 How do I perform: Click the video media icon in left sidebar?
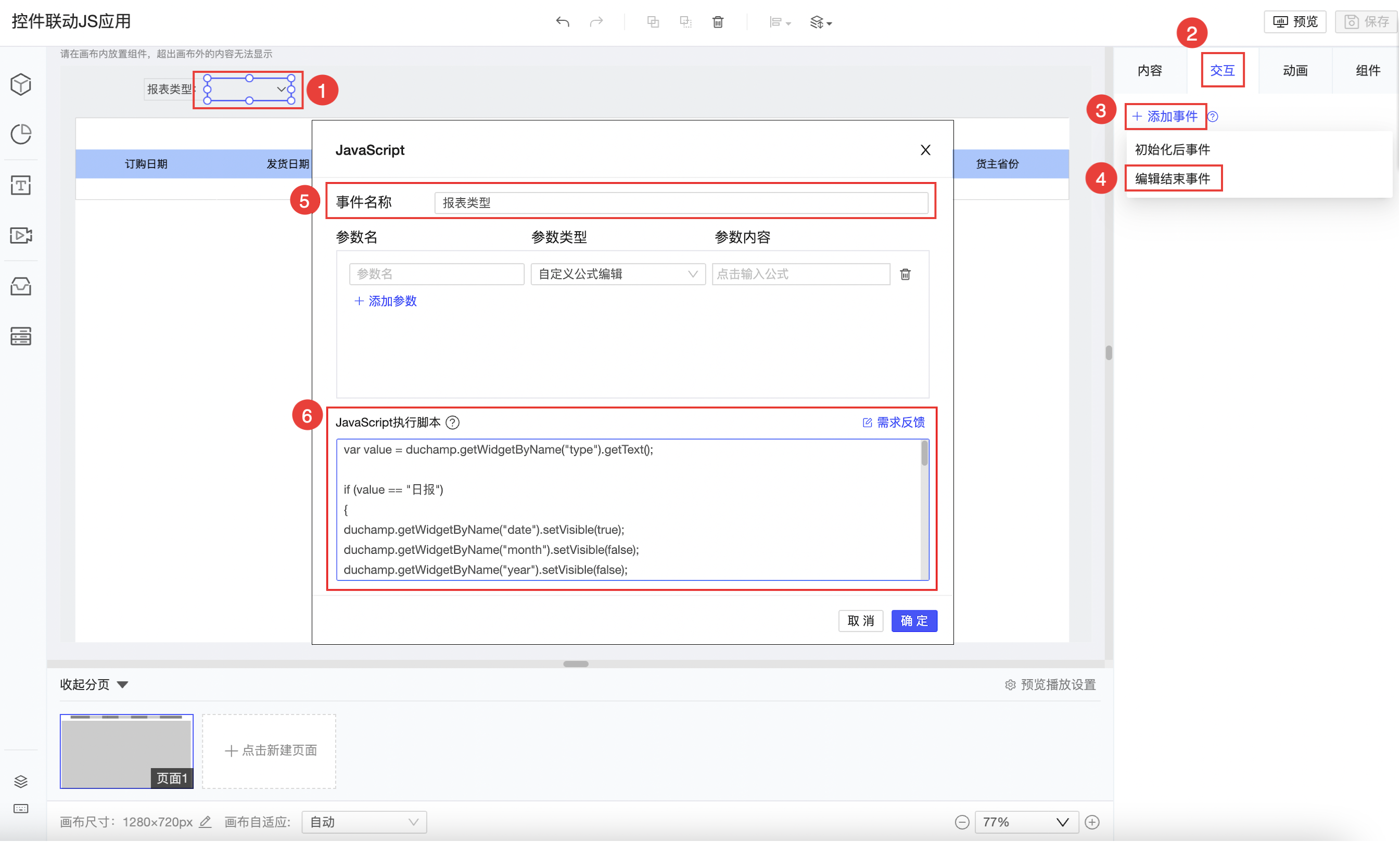(21, 235)
